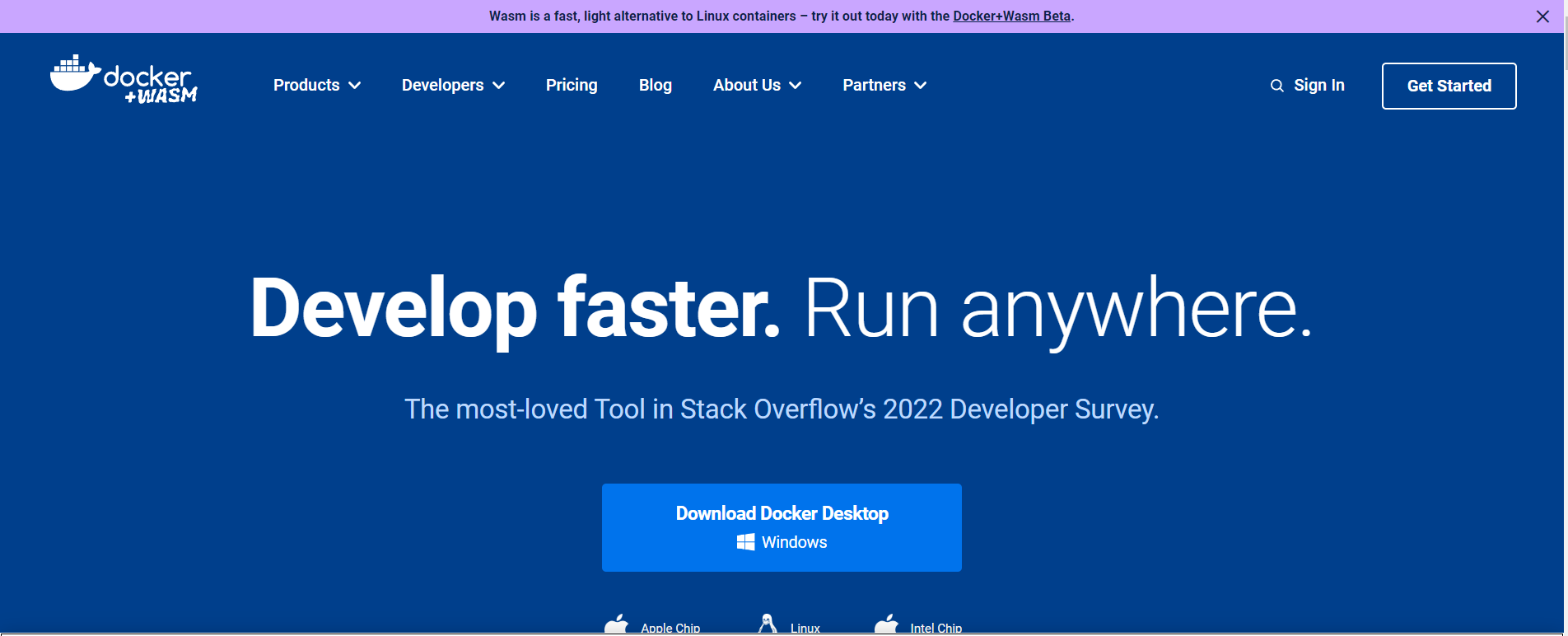Click the Apple Chip apple icon
This screenshot has width=1568, height=636.
tap(617, 624)
